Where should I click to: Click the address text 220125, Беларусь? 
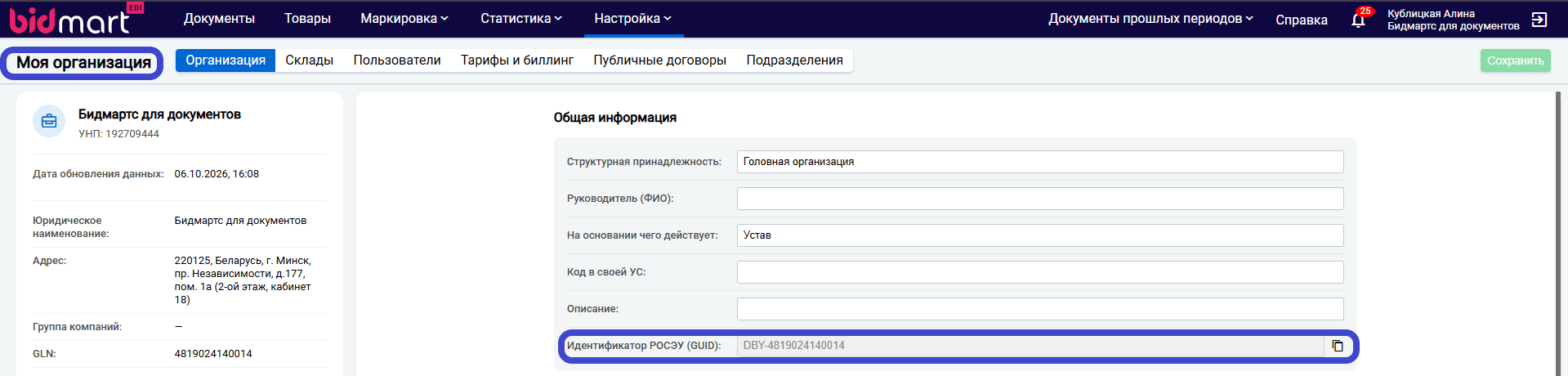[243, 280]
